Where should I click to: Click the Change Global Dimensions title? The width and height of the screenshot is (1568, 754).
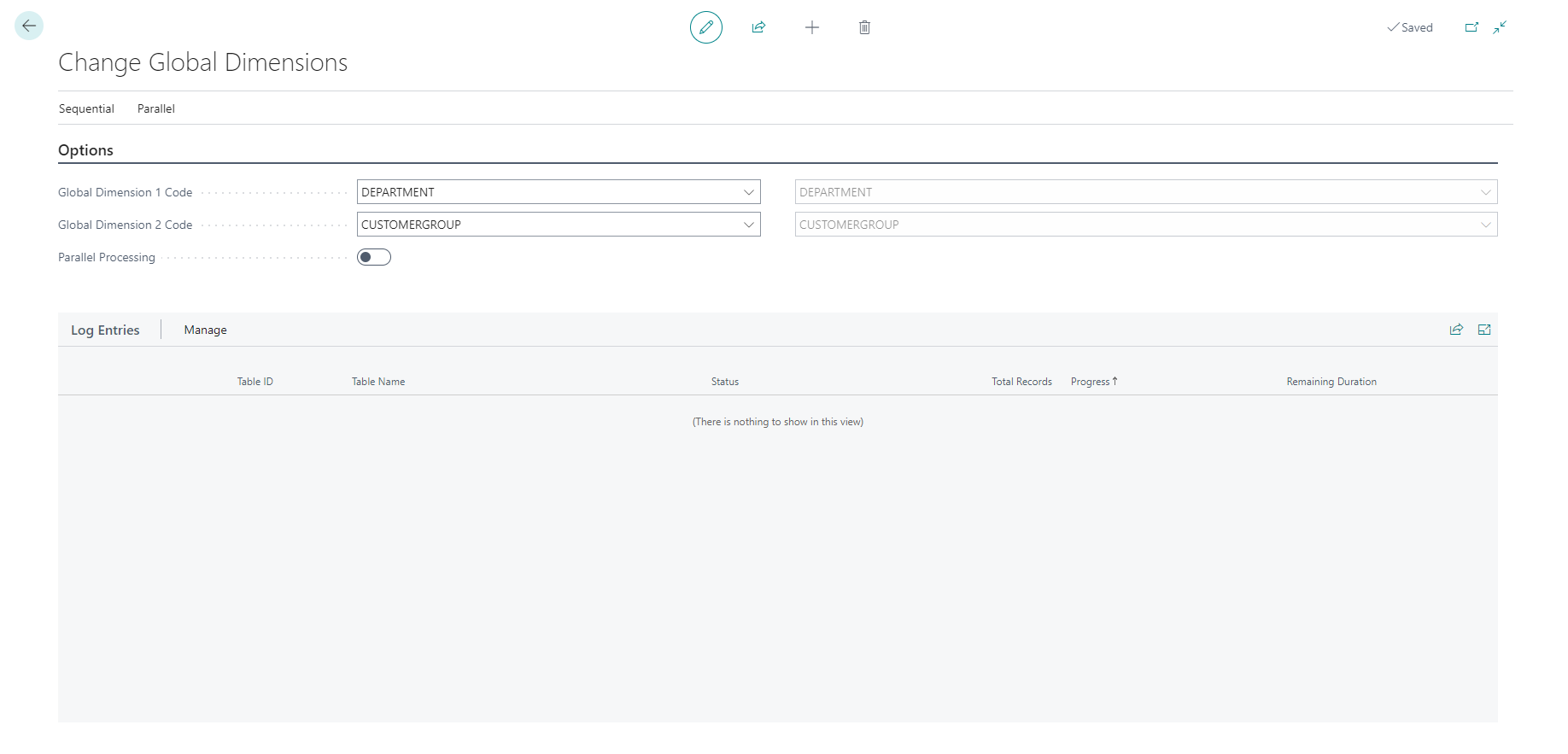[x=203, y=62]
